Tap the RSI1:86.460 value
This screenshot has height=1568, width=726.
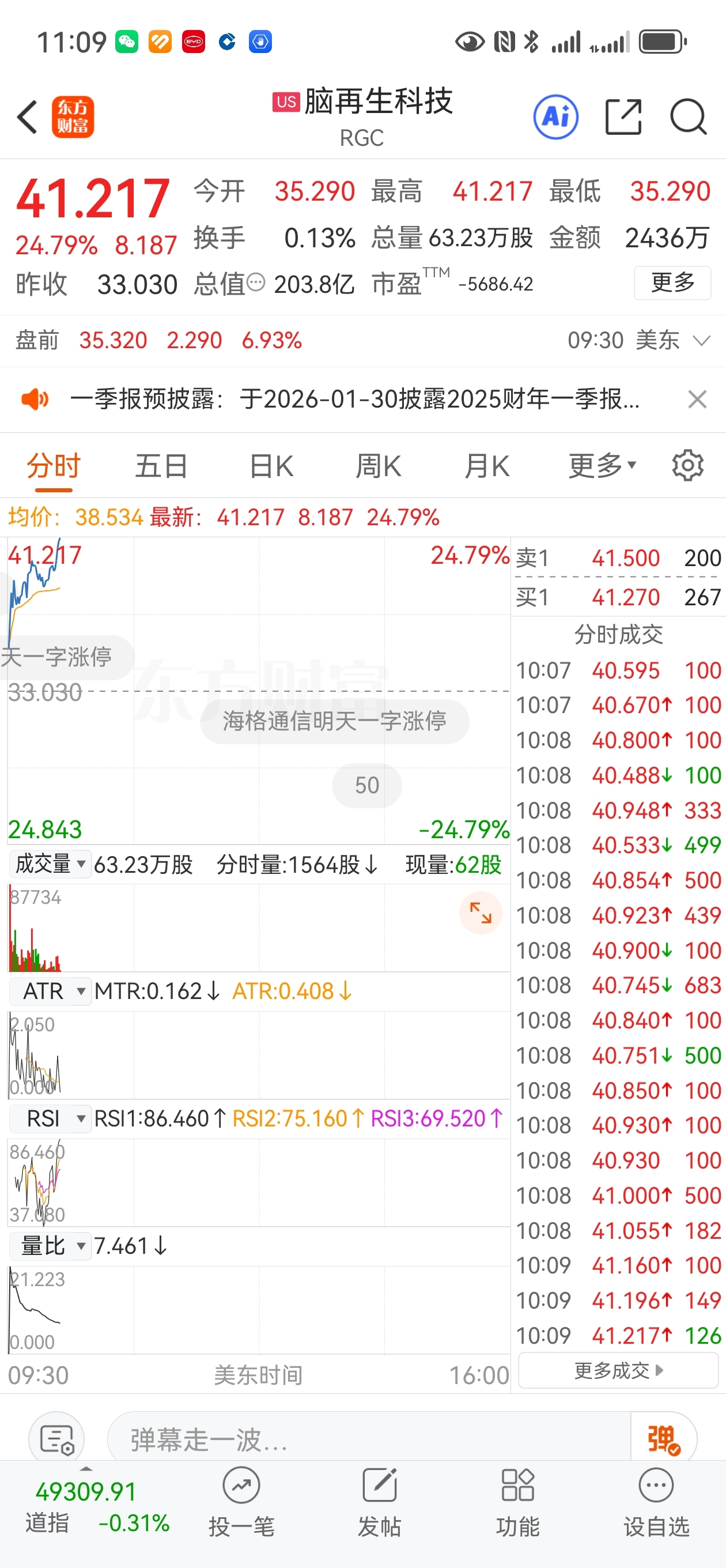pyautogui.click(x=161, y=1119)
